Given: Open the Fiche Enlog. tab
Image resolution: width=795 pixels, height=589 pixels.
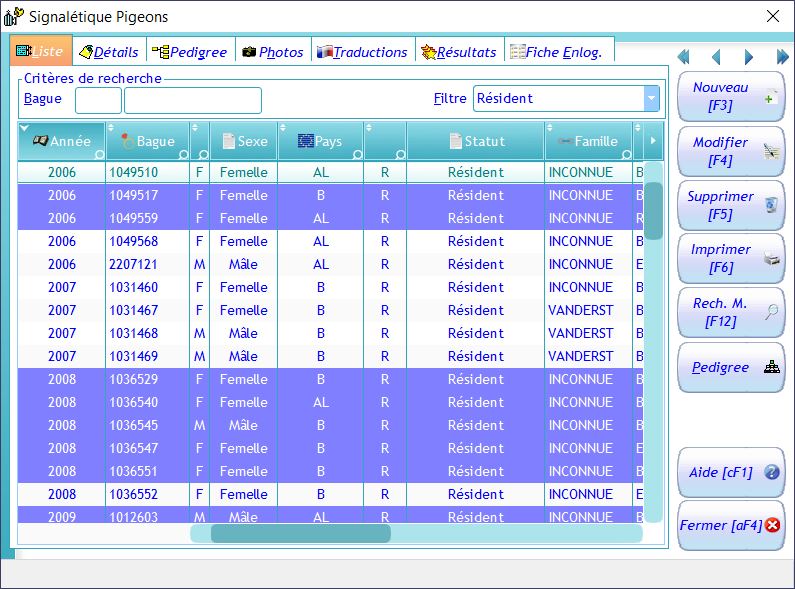Looking at the screenshot, I should point(559,52).
